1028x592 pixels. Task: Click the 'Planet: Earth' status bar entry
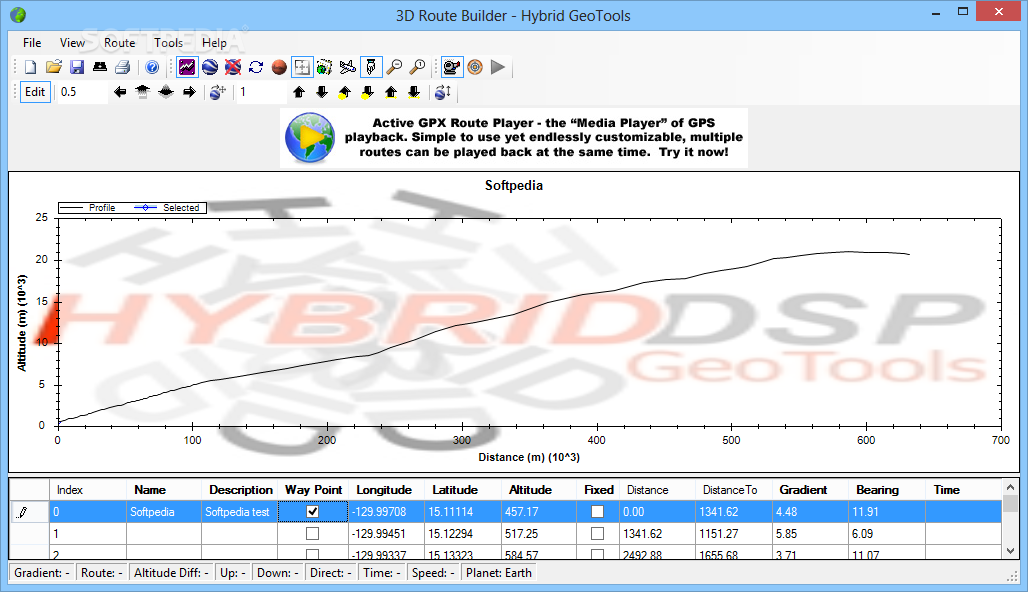pos(499,572)
